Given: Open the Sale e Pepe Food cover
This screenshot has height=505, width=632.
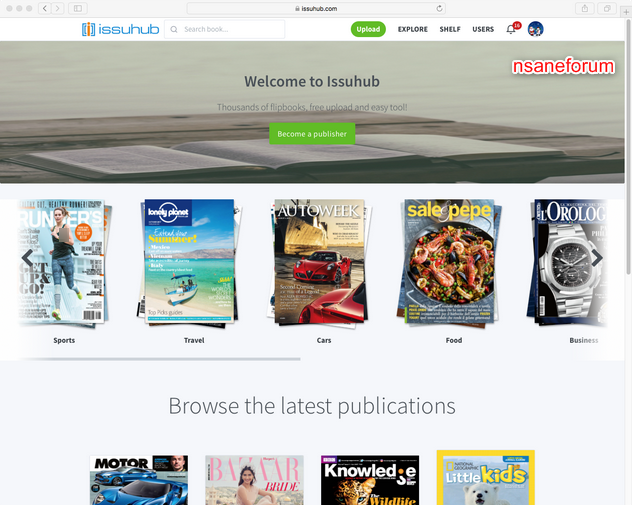Looking at the screenshot, I should (x=449, y=261).
